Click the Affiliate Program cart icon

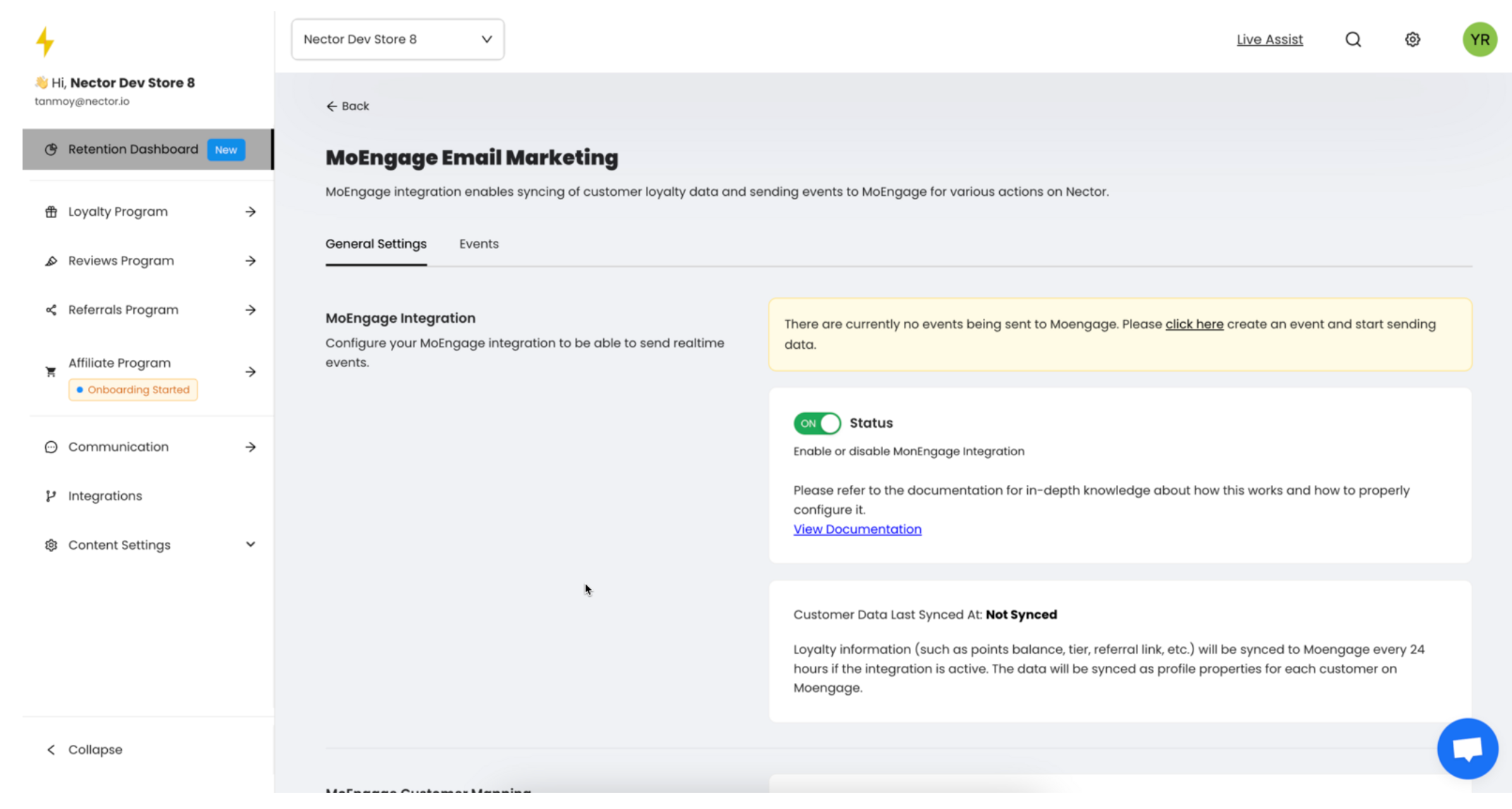51,371
